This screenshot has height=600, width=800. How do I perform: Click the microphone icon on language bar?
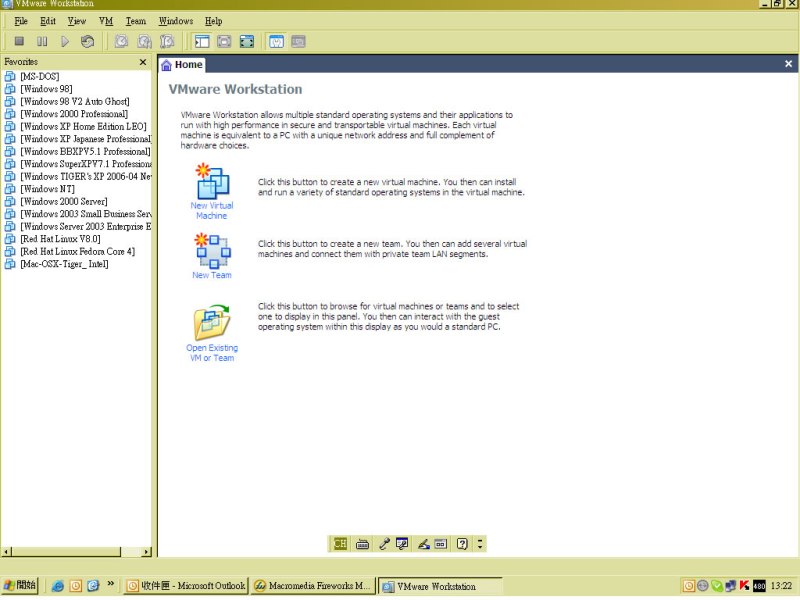pyautogui.click(x=384, y=544)
